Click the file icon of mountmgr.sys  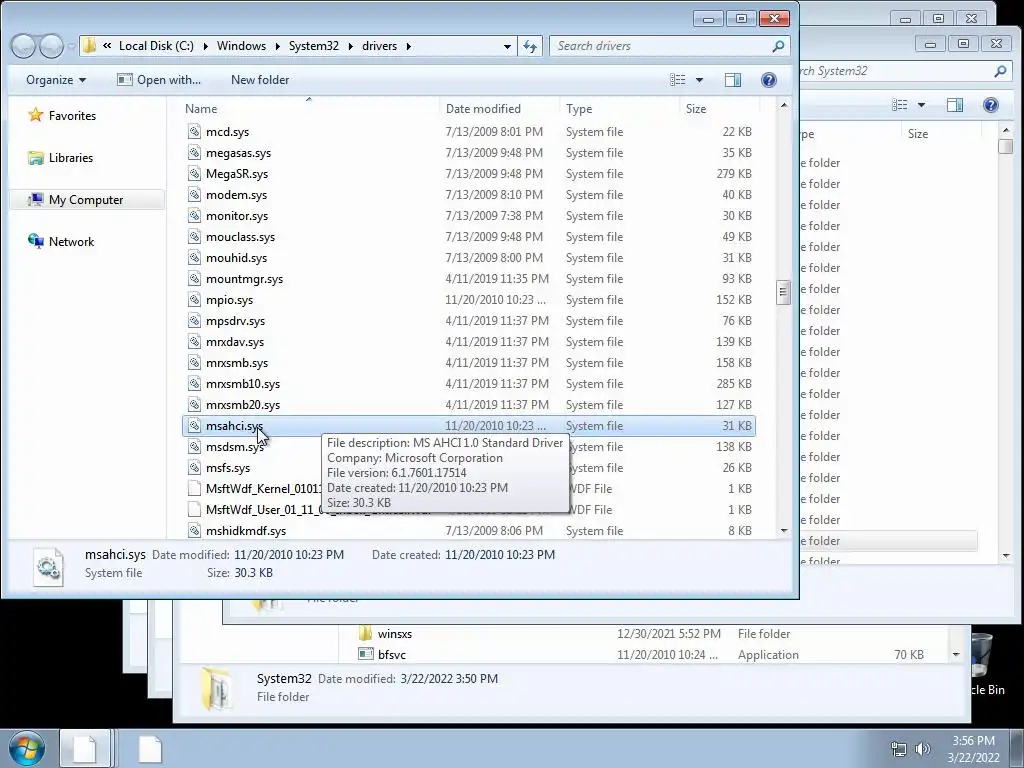tap(194, 279)
